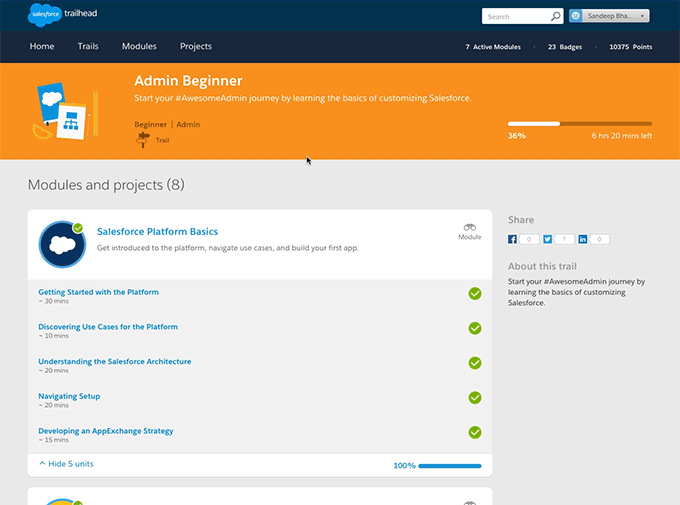Share the trail on Twitter
Screen dimensions: 680x505
[x=548, y=239]
